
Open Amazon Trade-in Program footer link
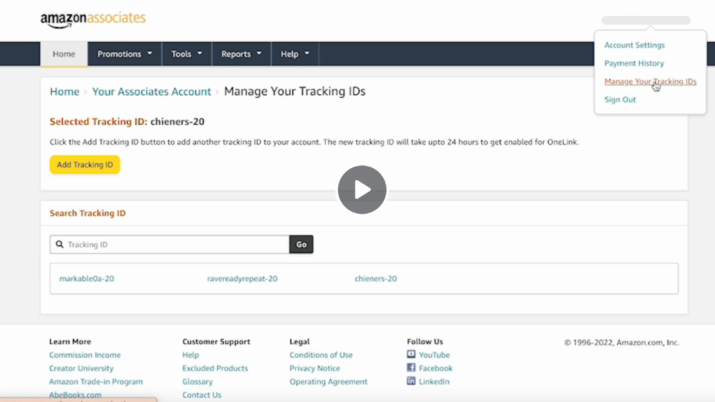(96, 381)
